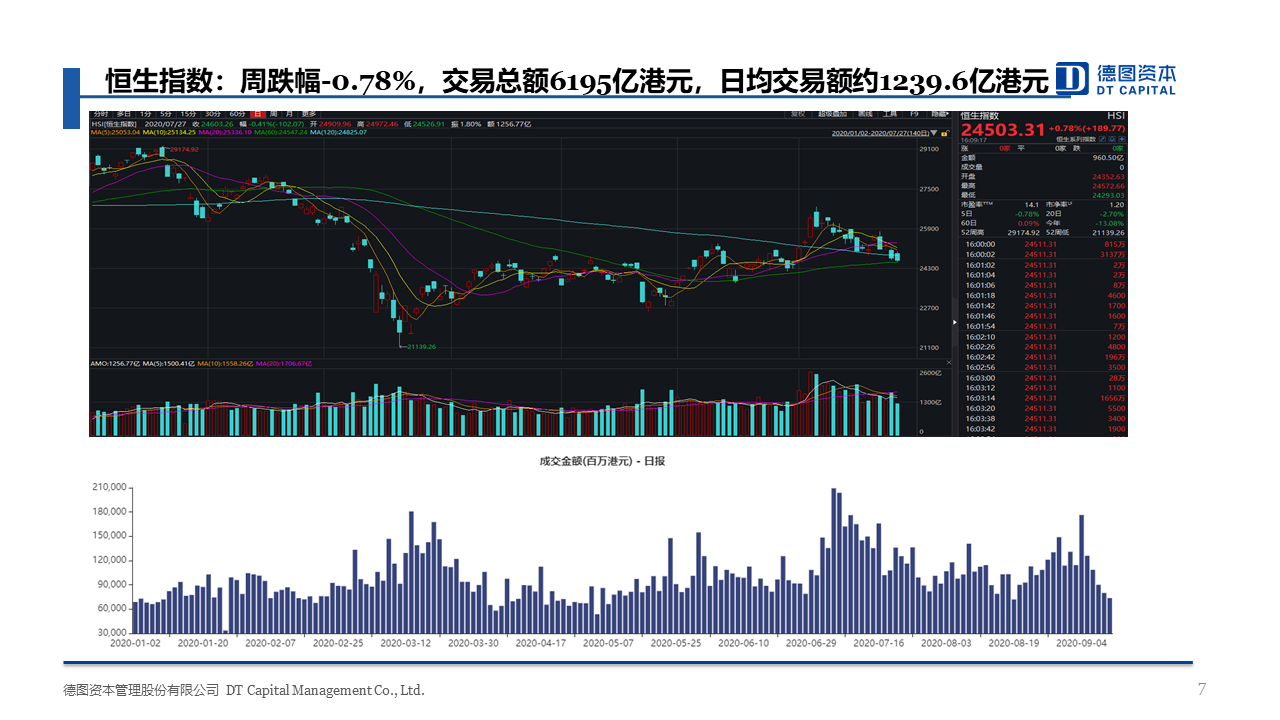Click the 金额 960.50亿 row
1280x720 pixels.
point(1042,157)
